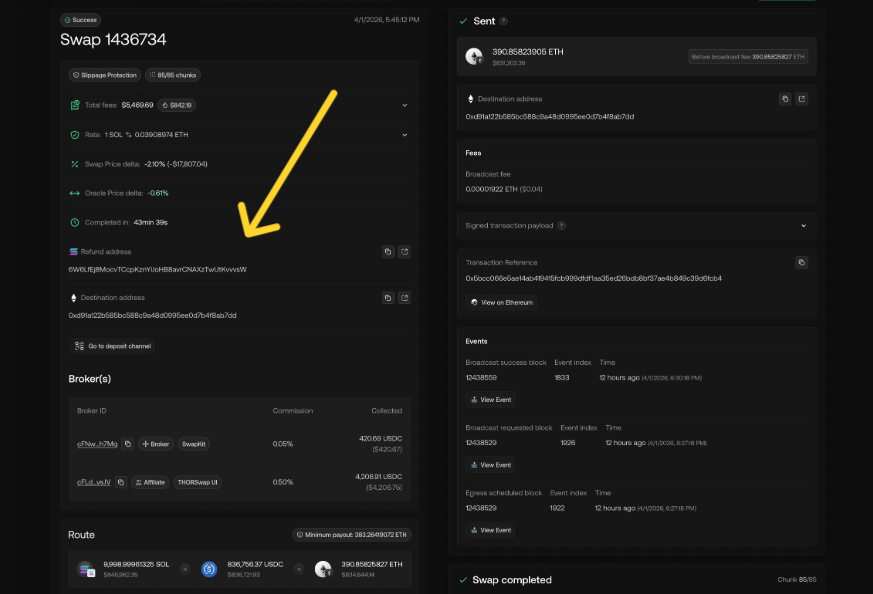Expand the Signed transaction payload section

[802, 225]
